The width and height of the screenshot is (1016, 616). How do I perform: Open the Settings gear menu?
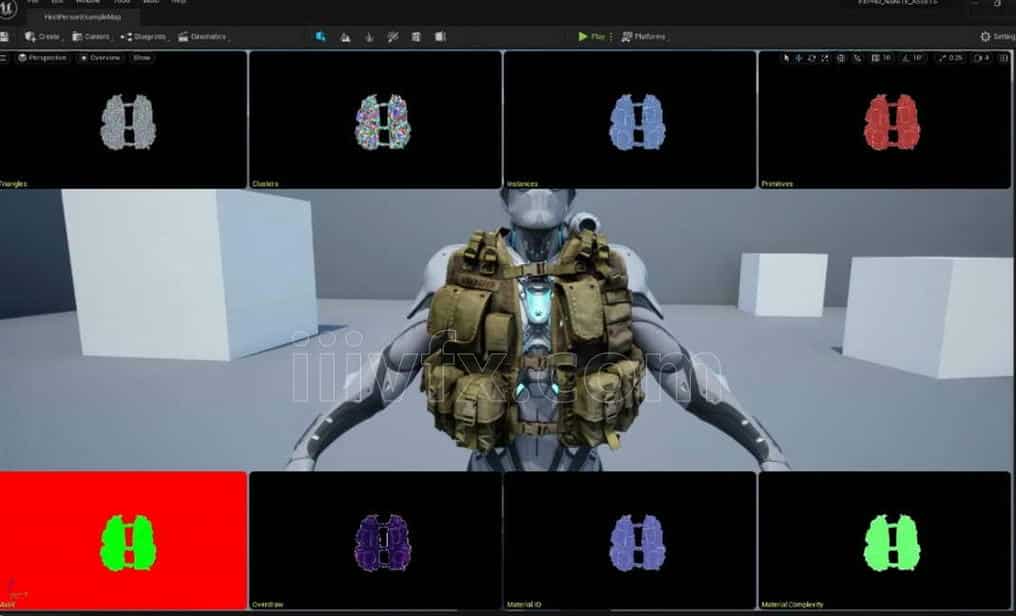pyautogui.click(x=997, y=37)
